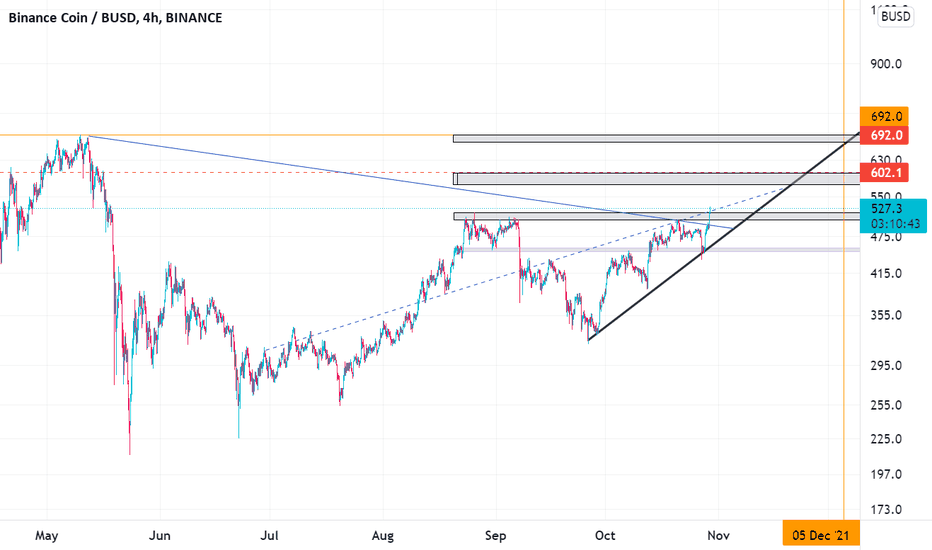The height and width of the screenshot is (550, 932).
Task: Click the May label on time axis
Action: coord(47,536)
